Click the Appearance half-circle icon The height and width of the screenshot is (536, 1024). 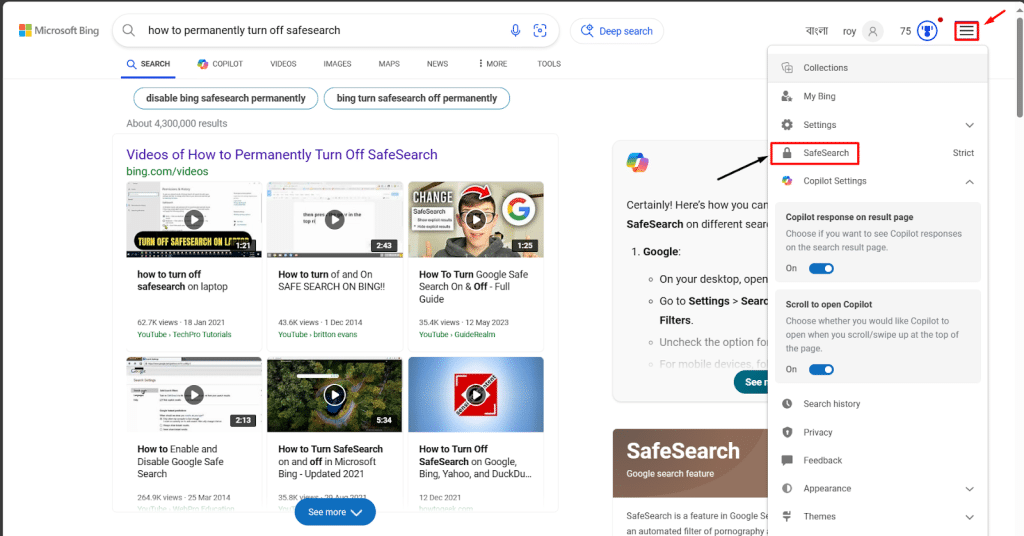[787, 488]
